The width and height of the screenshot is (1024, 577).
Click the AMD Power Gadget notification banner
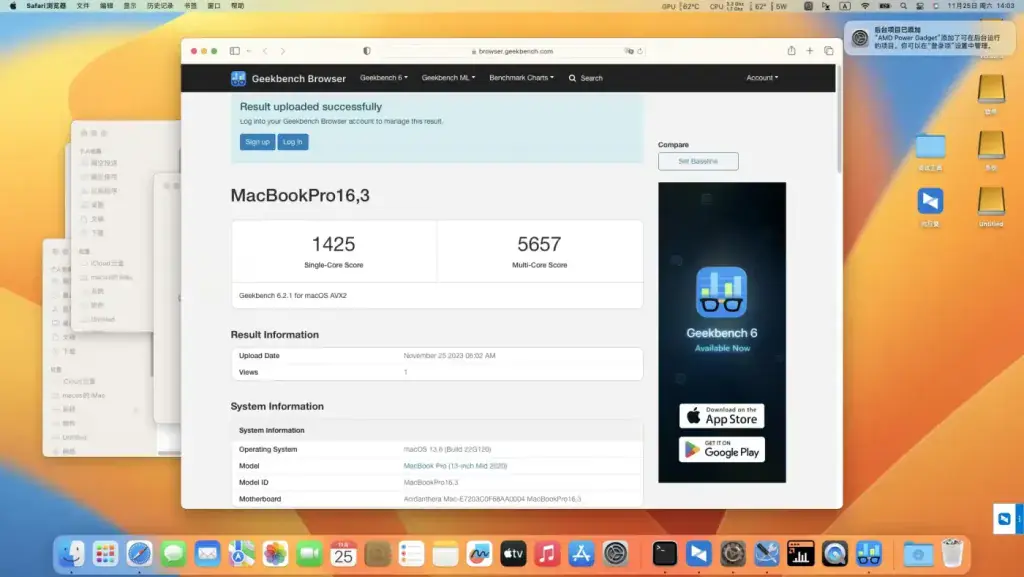(929, 39)
